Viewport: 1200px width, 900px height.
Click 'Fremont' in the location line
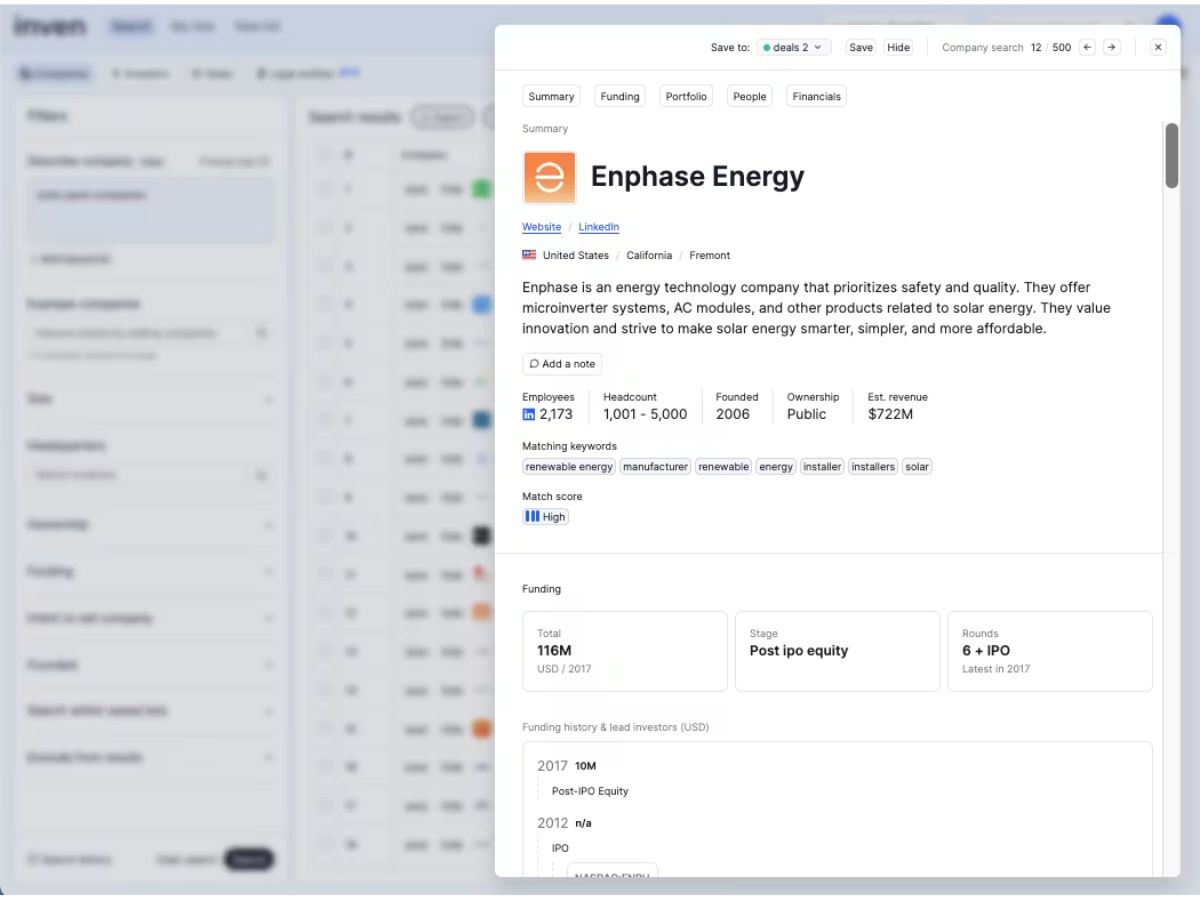coord(710,255)
